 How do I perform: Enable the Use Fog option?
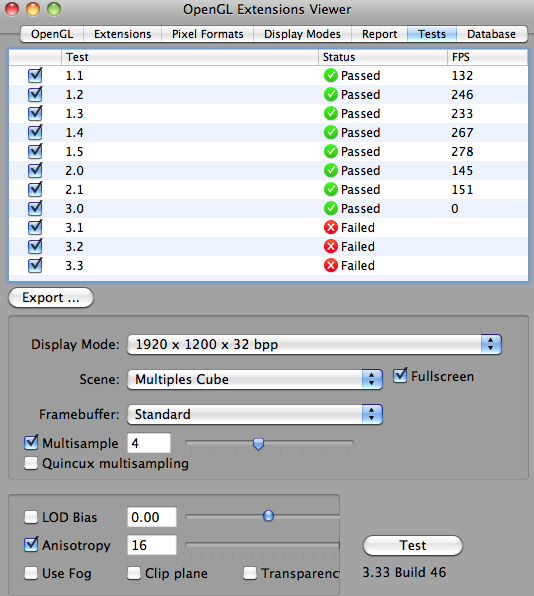pyautogui.click(x=31, y=573)
